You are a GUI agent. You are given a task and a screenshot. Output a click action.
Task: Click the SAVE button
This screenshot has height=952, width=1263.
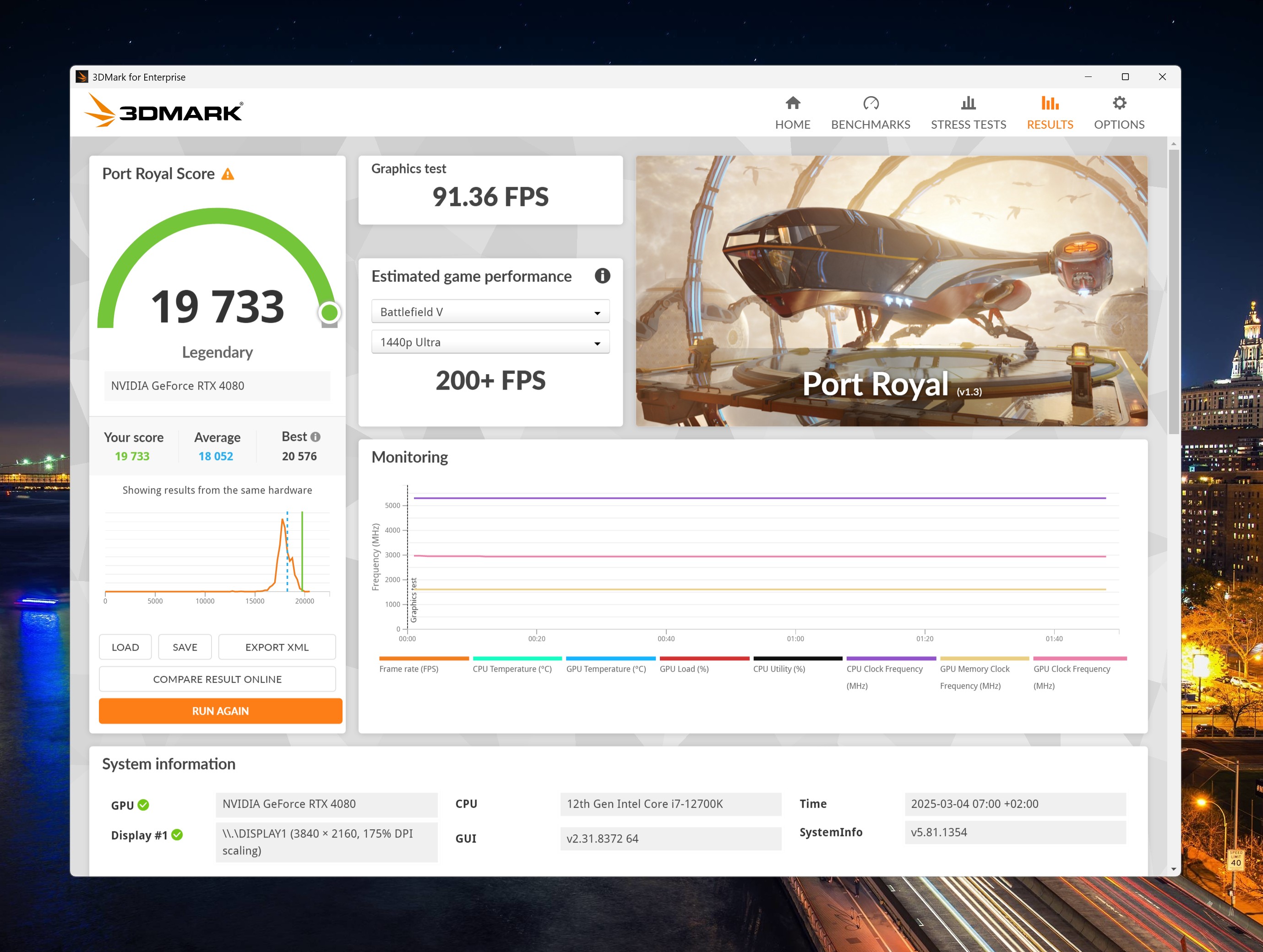click(185, 647)
